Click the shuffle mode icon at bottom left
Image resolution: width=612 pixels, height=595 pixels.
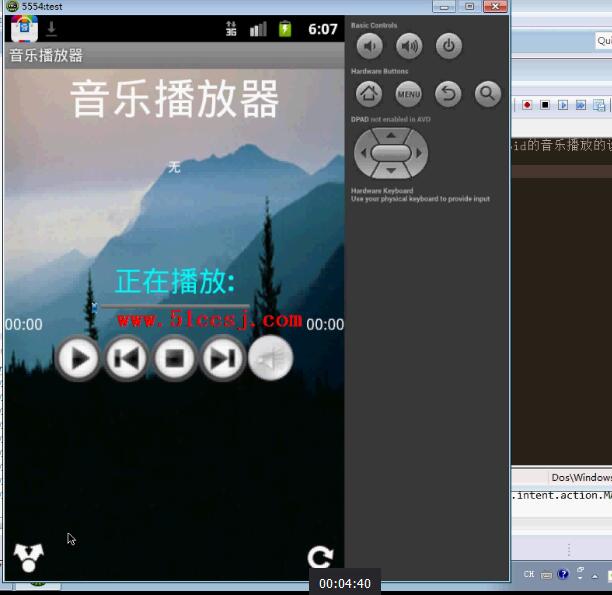(x=28, y=557)
